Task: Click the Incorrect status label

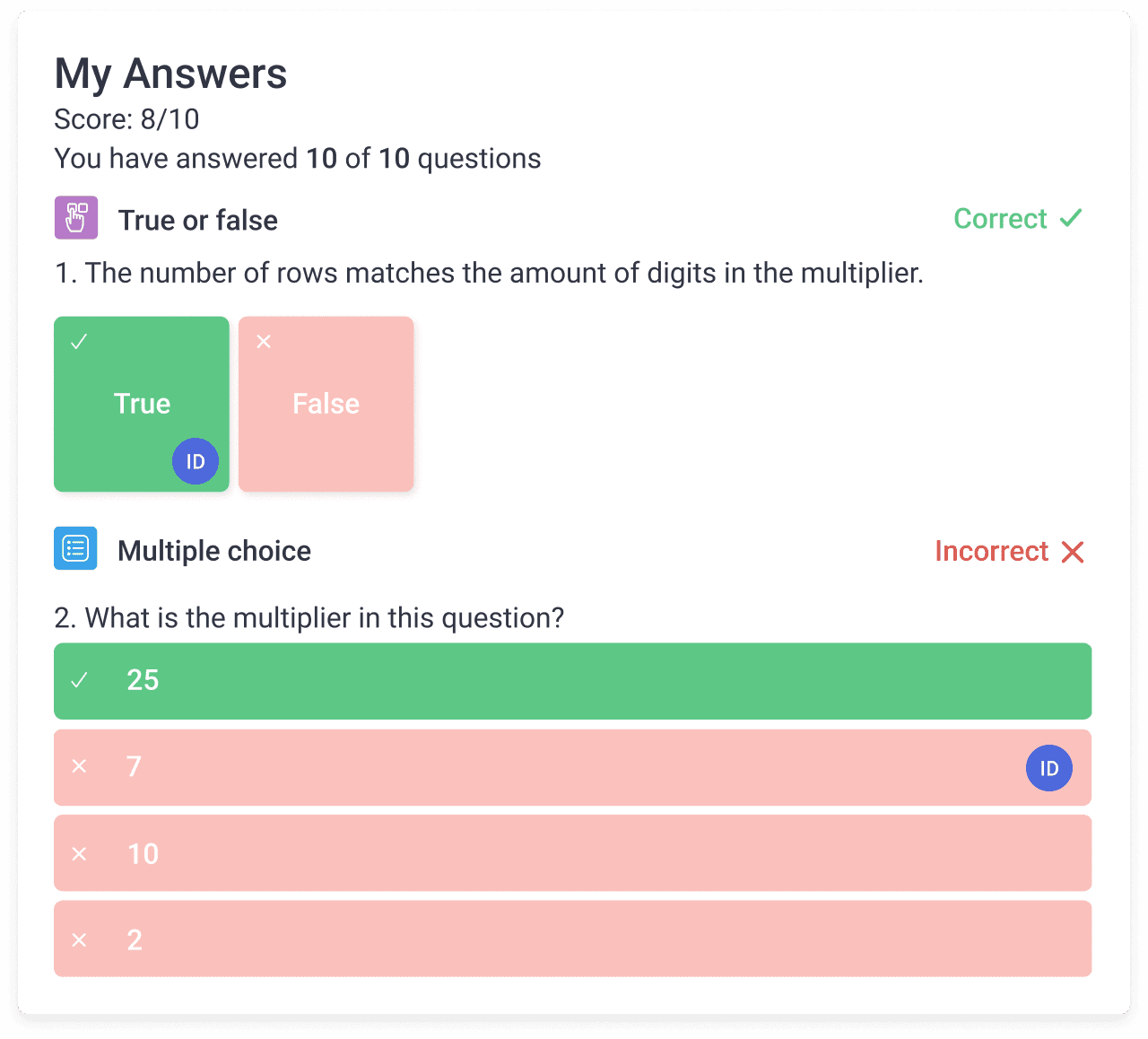Action: [991, 551]
